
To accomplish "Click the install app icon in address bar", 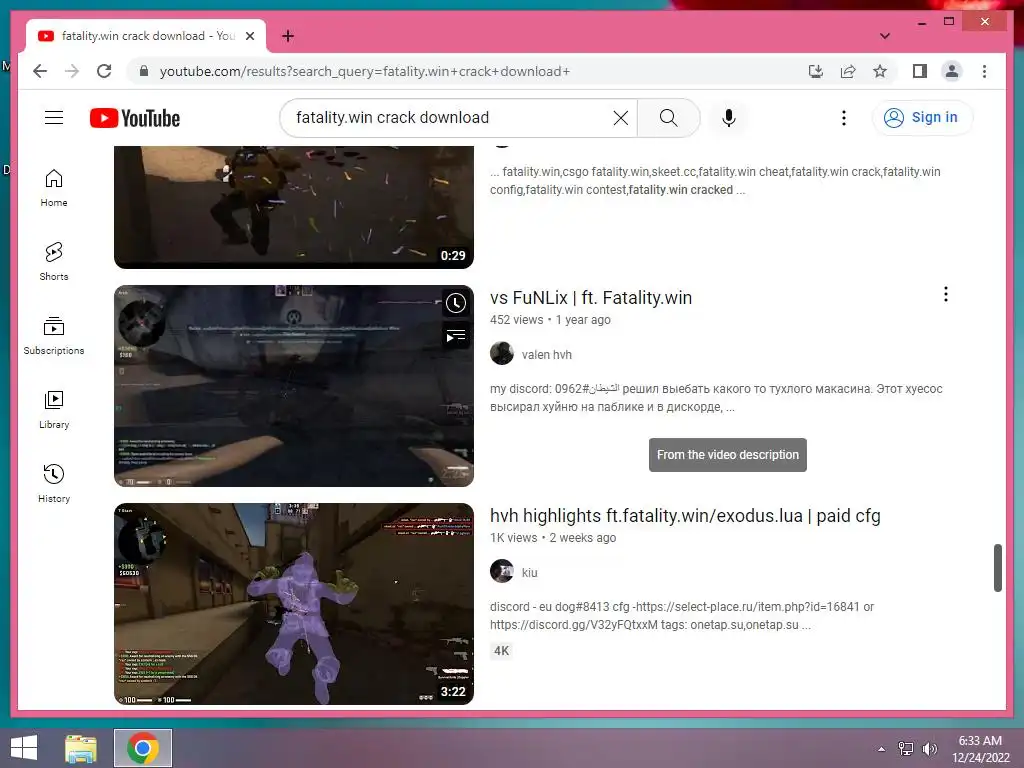I will (816, 71).
